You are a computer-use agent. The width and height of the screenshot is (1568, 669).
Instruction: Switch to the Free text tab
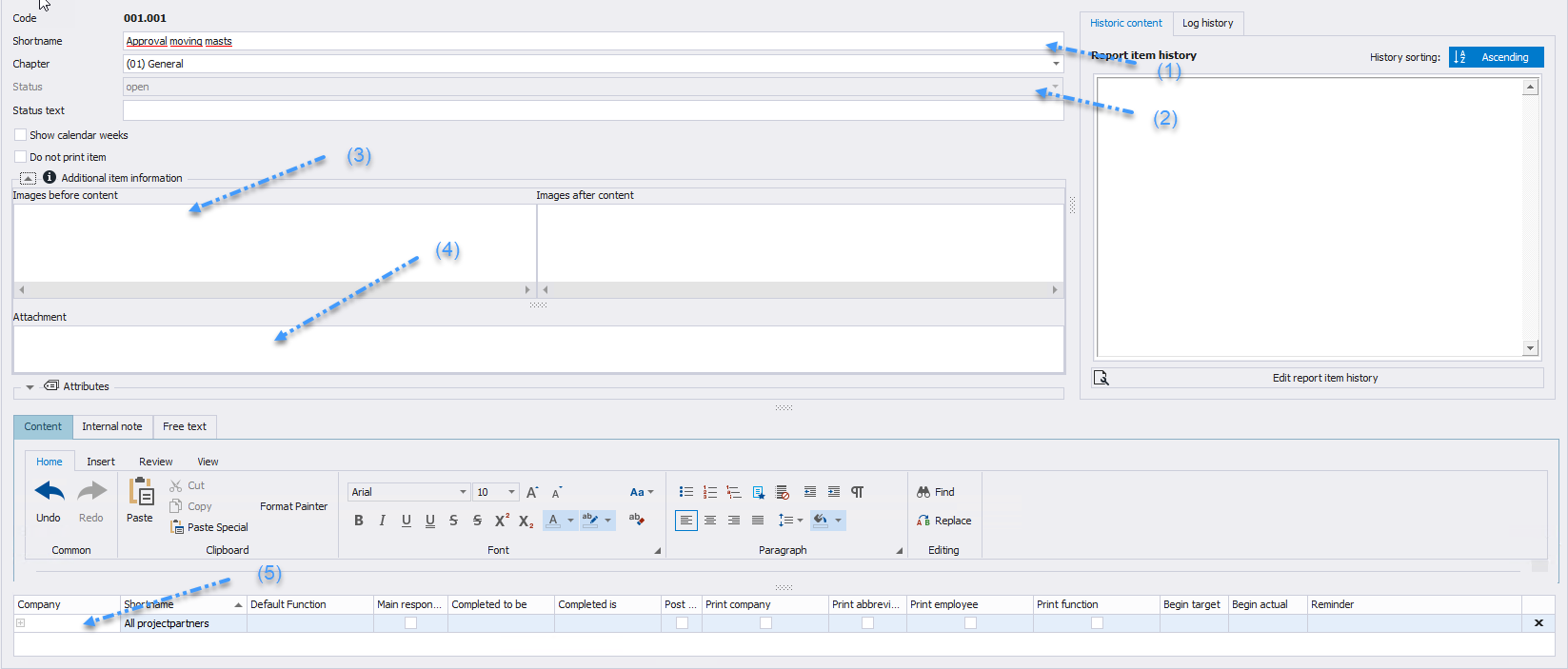pyautogui.click(x=185, y=426)
